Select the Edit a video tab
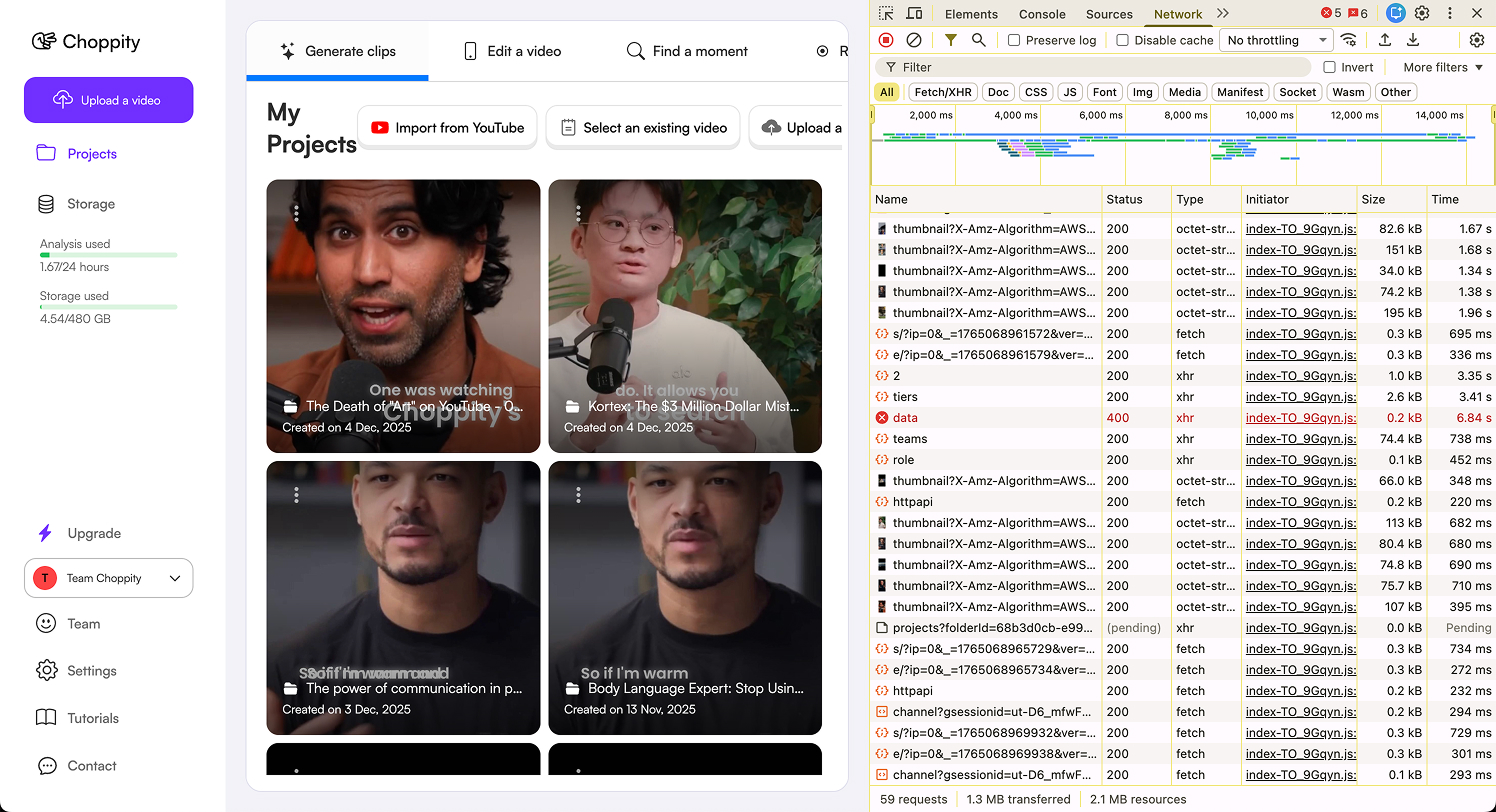1496x812 pixels. [512, 51]
